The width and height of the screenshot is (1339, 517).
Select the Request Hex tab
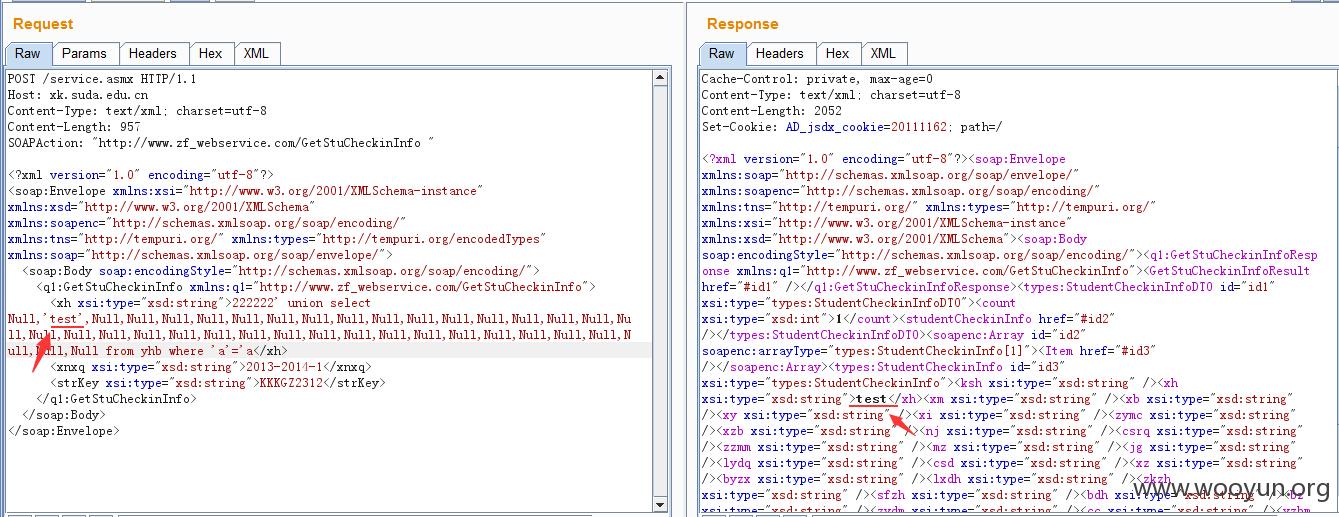(211, 54)
